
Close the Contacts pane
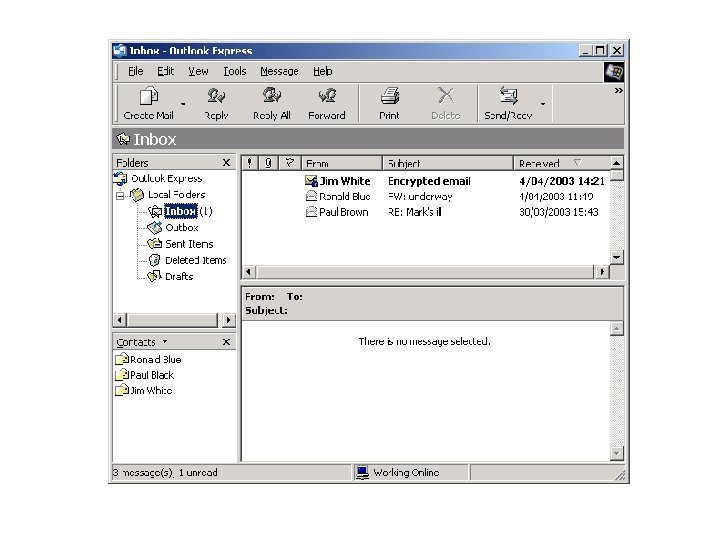tap(226, 342)
